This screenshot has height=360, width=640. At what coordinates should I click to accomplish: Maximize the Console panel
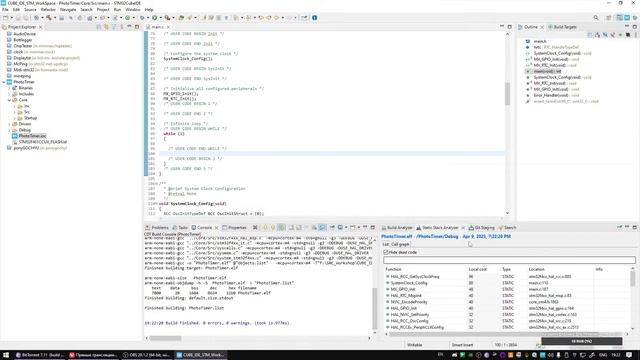[373, 227]
